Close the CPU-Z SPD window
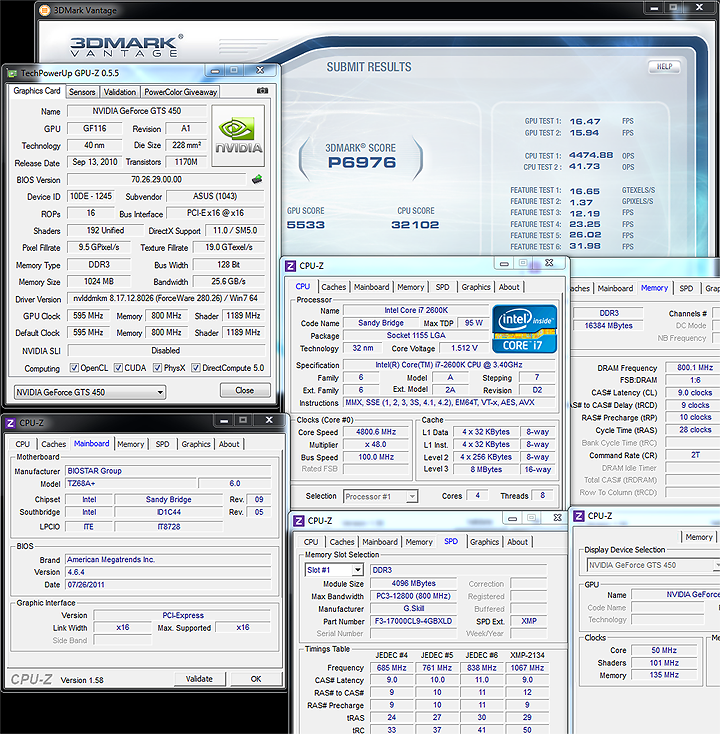Screen dimensions: 720x734 click(x=557, y=518)
